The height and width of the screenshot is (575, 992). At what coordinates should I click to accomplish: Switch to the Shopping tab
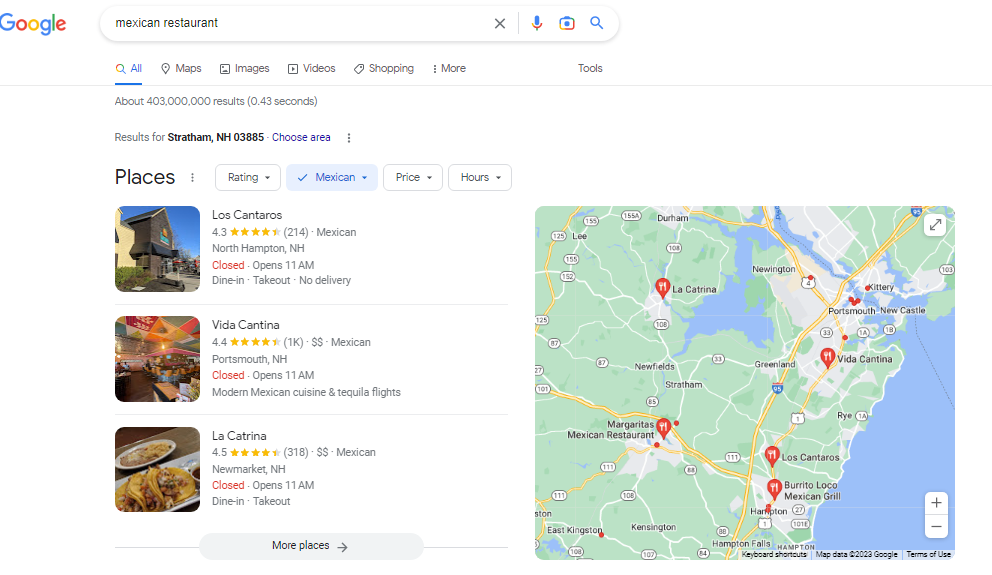(x=383, y=68)
